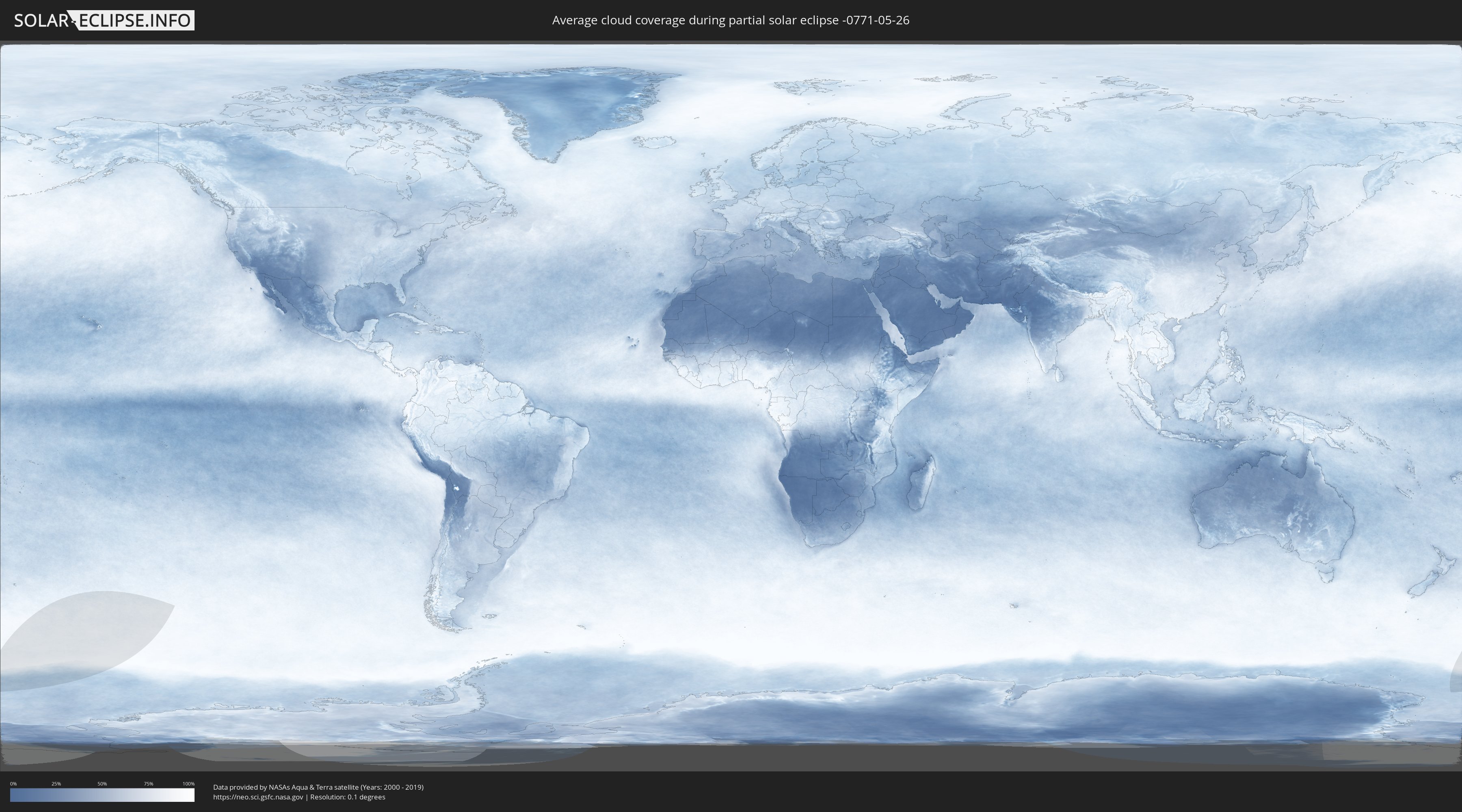This screenshot has width=1462, height=812.
Task: Click the '50%' legend label
Action: coord(102,784)
